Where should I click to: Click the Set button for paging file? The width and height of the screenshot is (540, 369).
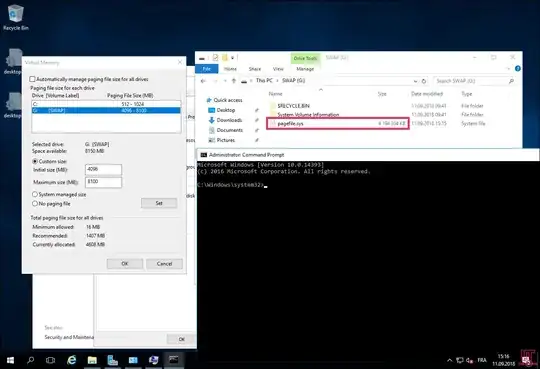tap(159, 203)
